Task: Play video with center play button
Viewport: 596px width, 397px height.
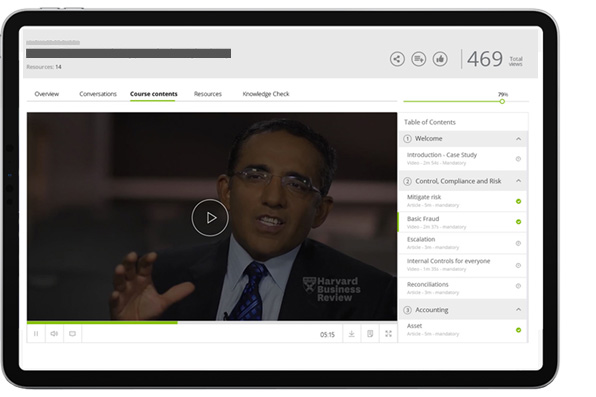Action: click(210, 218)
